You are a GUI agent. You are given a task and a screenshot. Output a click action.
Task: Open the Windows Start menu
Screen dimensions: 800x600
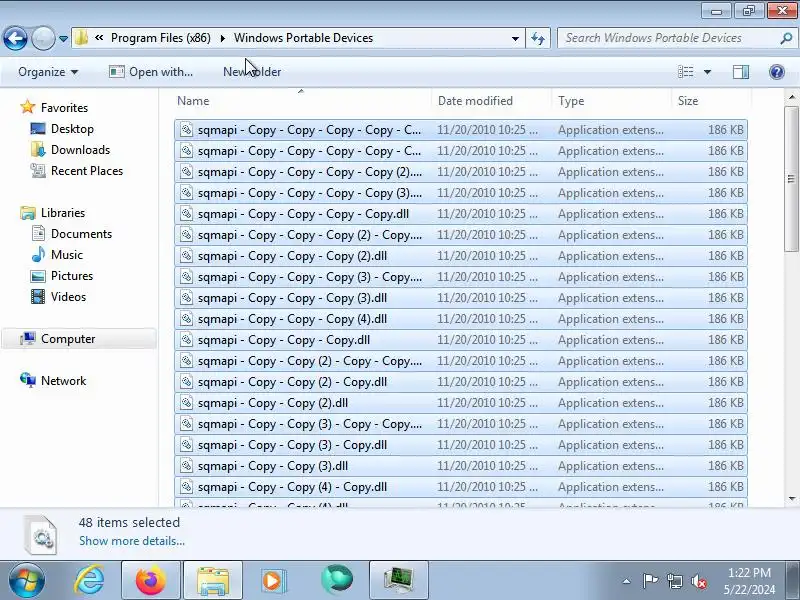pyautogui.click(x=26, y=581)
